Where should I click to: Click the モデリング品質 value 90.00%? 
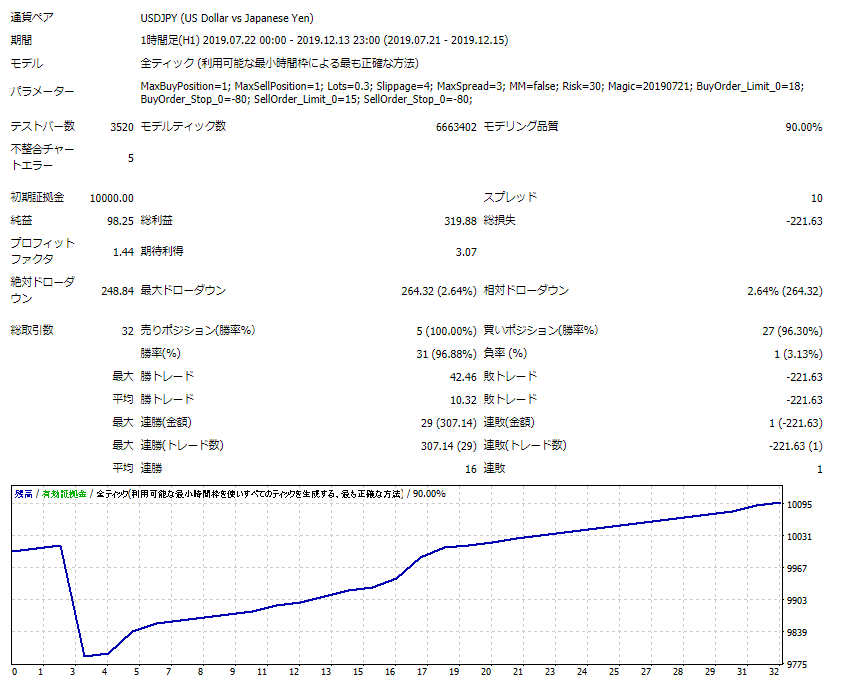tap(803, 127)
